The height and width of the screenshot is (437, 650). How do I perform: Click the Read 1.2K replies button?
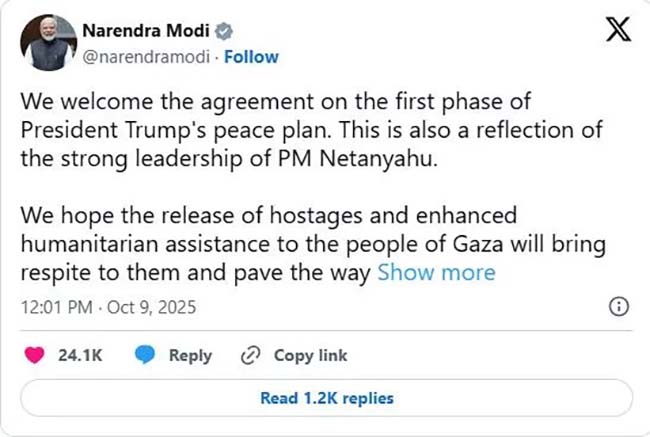point(326,398)
